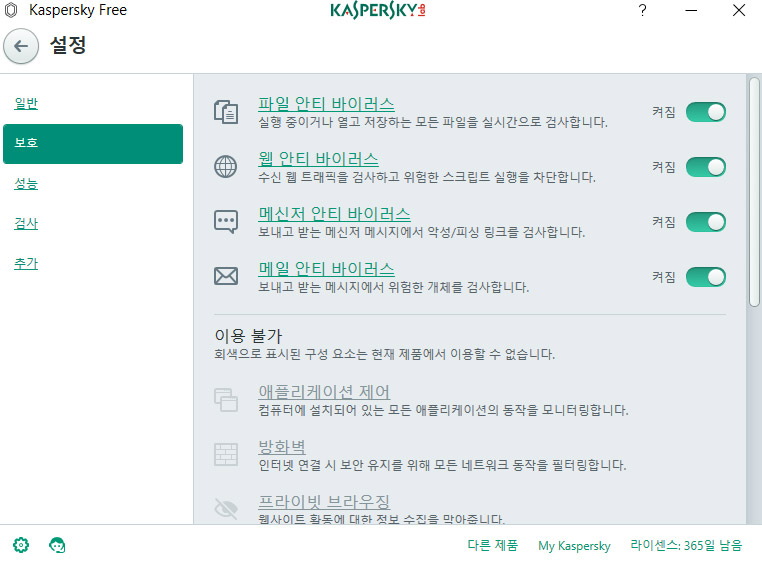Disable the 메신저 안티 바이러스 switch
762x561 pixels.
coord(706,222)
